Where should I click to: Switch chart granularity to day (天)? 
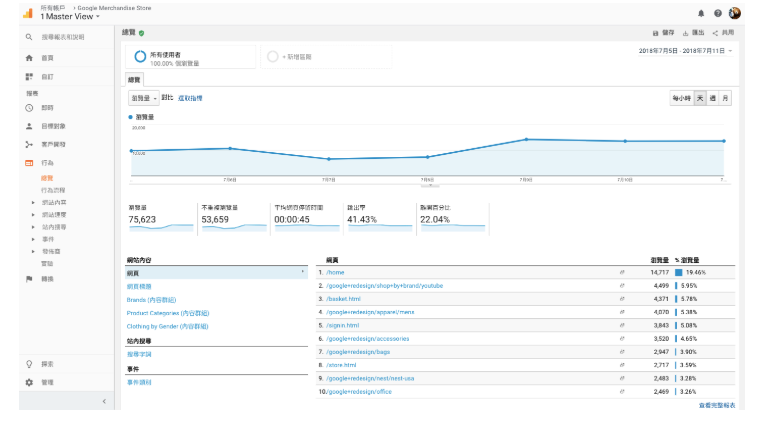click(x=700, y=98)
